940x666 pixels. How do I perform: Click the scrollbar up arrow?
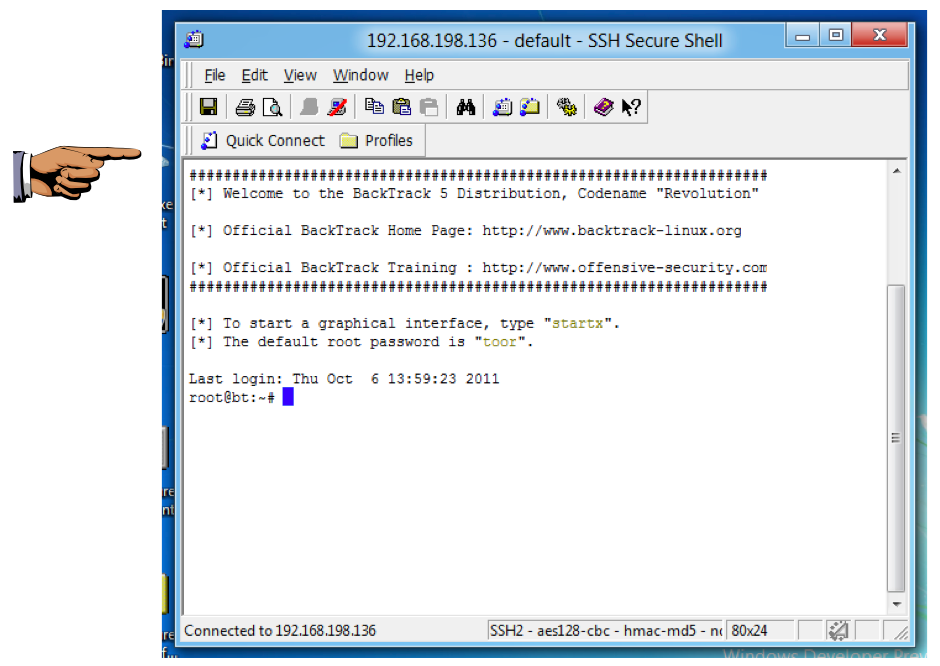[x=896, y=171]
